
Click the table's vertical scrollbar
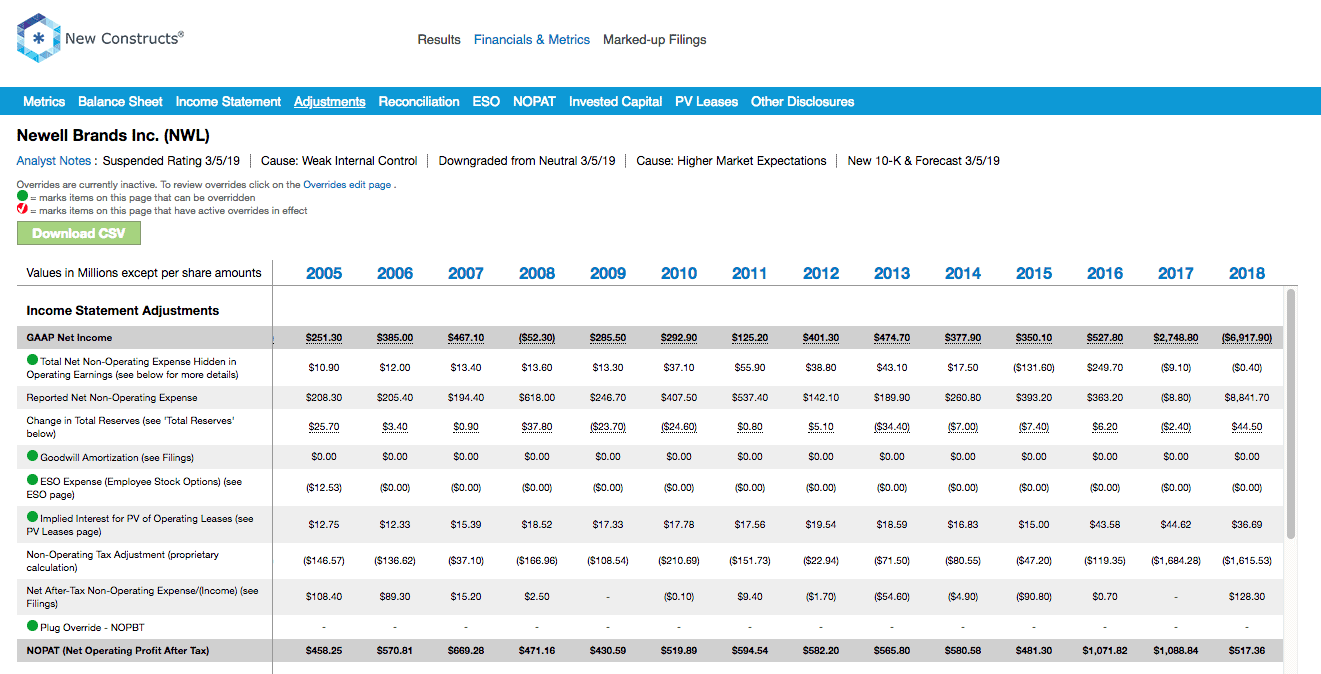click(x=1290, y=415)
